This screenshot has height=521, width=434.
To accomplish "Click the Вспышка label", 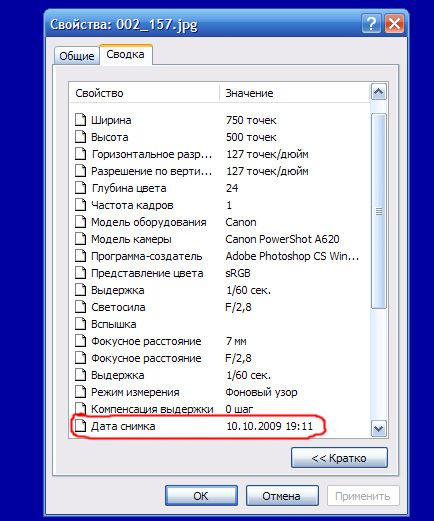I will [x=114, y=324].
